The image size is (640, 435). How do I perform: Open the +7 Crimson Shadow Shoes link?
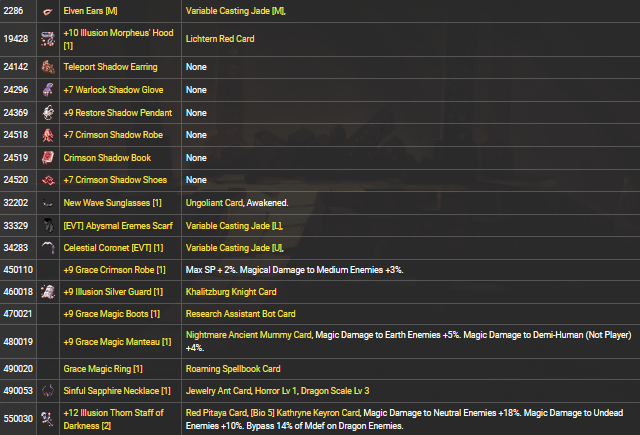coord(115,180)
